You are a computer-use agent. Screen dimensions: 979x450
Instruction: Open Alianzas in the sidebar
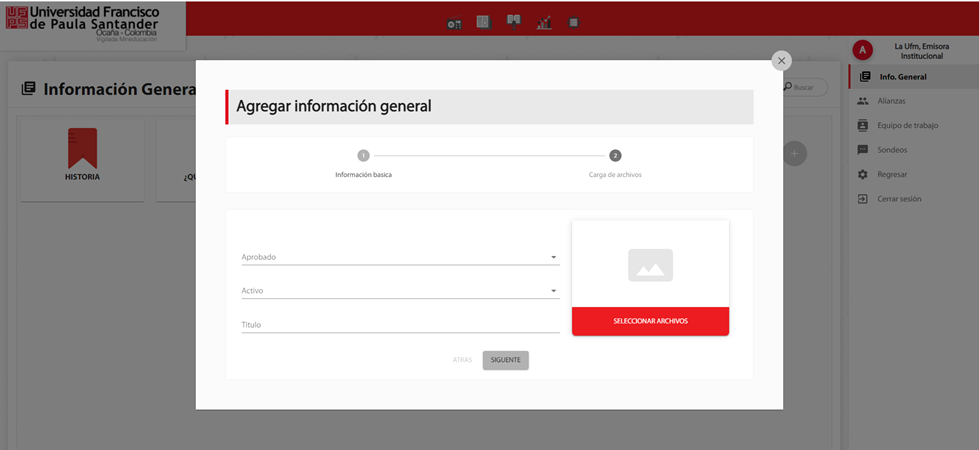[x=893, y=101]
